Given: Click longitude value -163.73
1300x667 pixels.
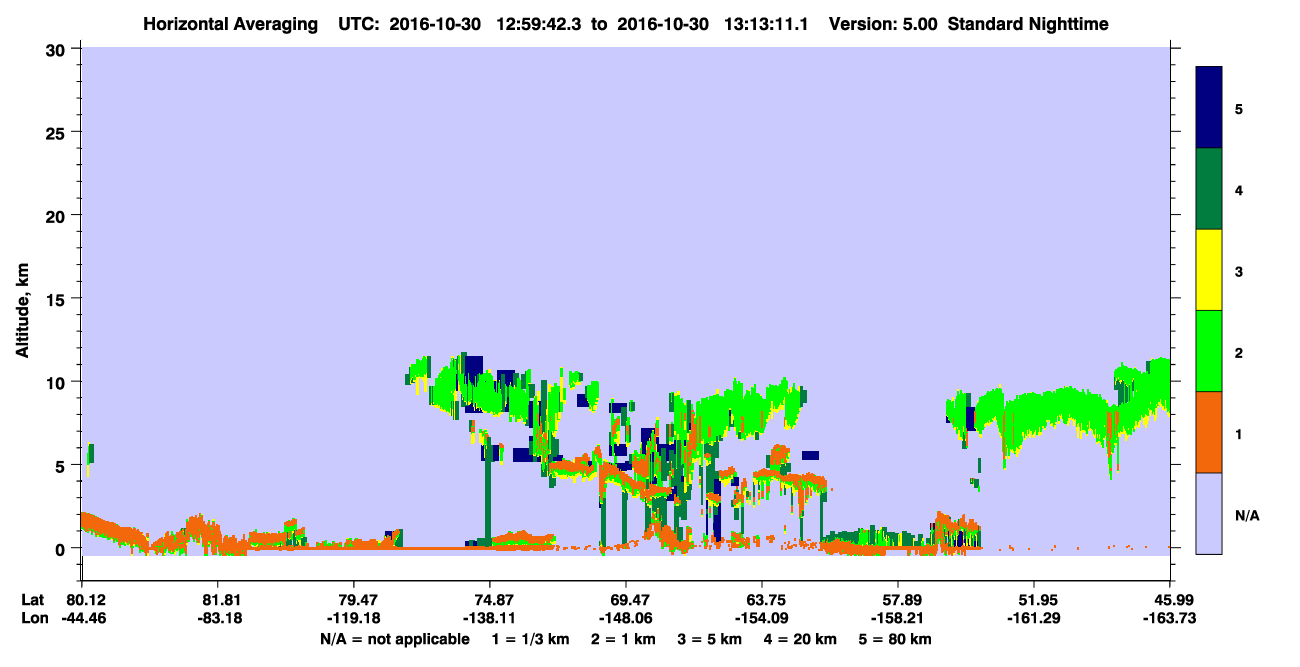Looking at the screenshot, I should (x=1169, y=619).
